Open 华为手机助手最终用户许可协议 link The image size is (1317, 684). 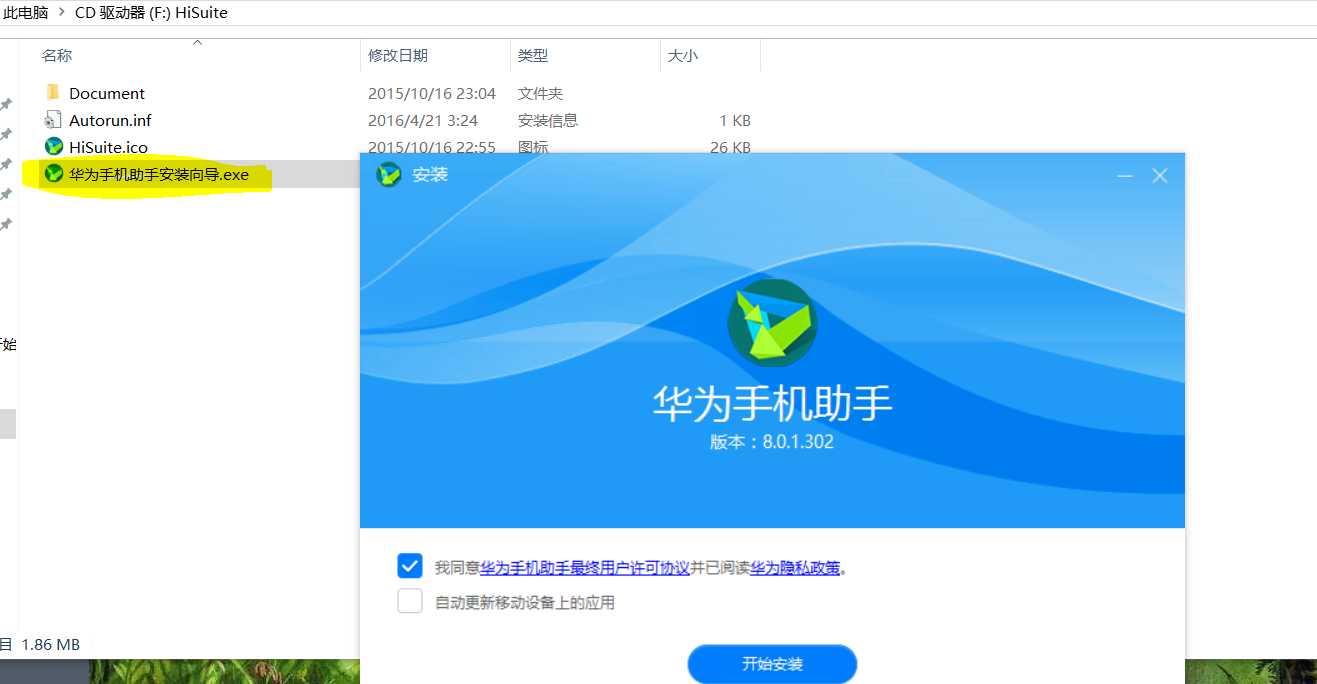[585, 568]
